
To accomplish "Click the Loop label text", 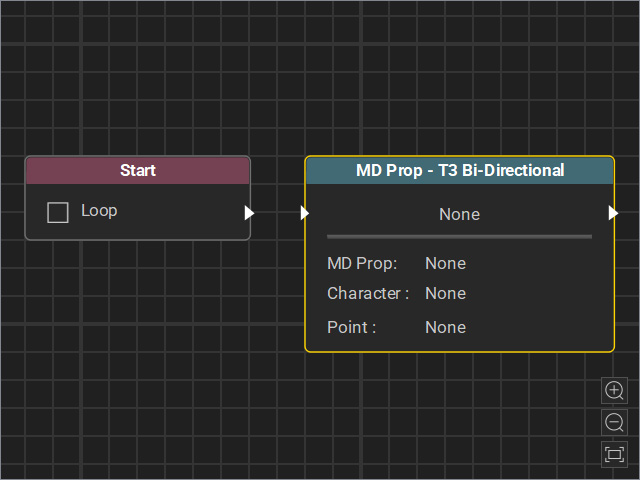I will [99, 211].
